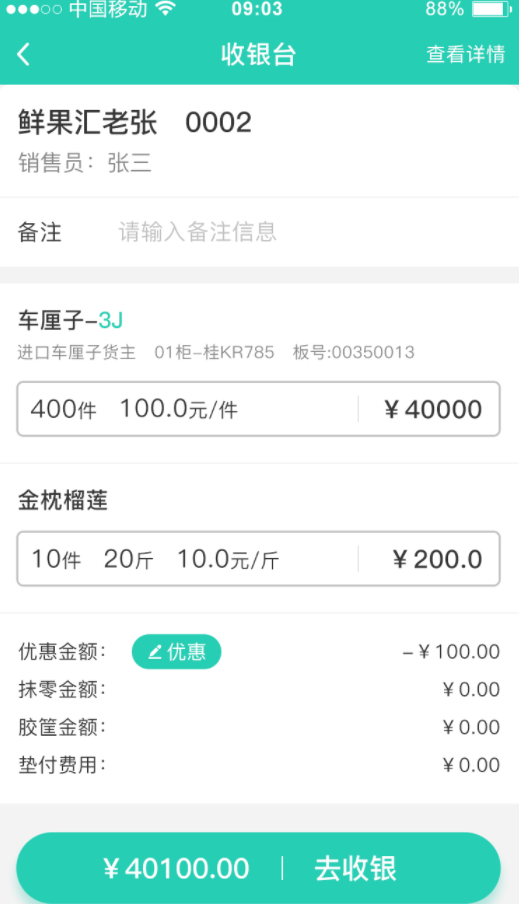Tap the 抹零金额 ¥0.00 value
519x904 pixels.
(471, 689)
